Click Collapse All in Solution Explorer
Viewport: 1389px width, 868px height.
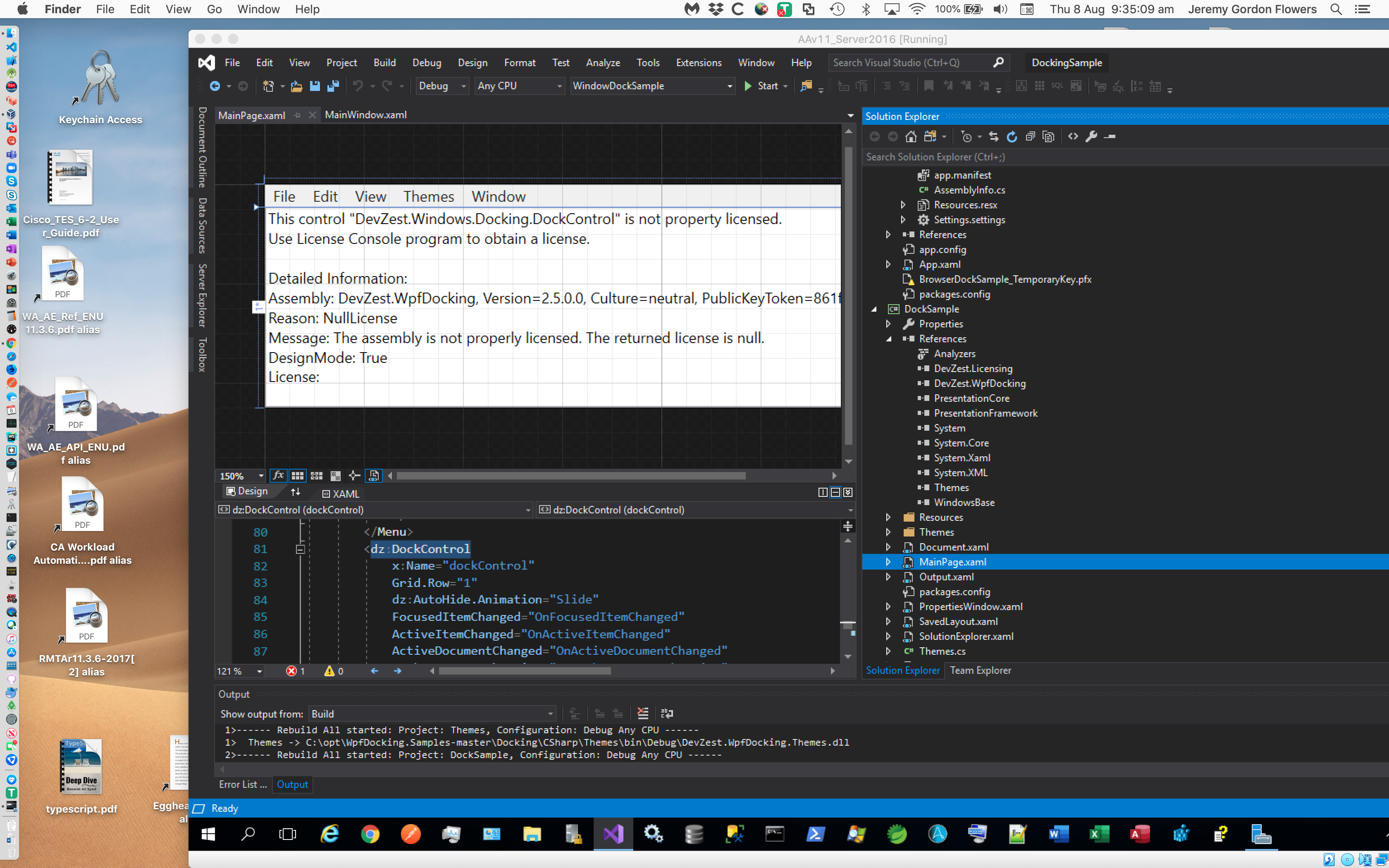(x=1030, y=137)
